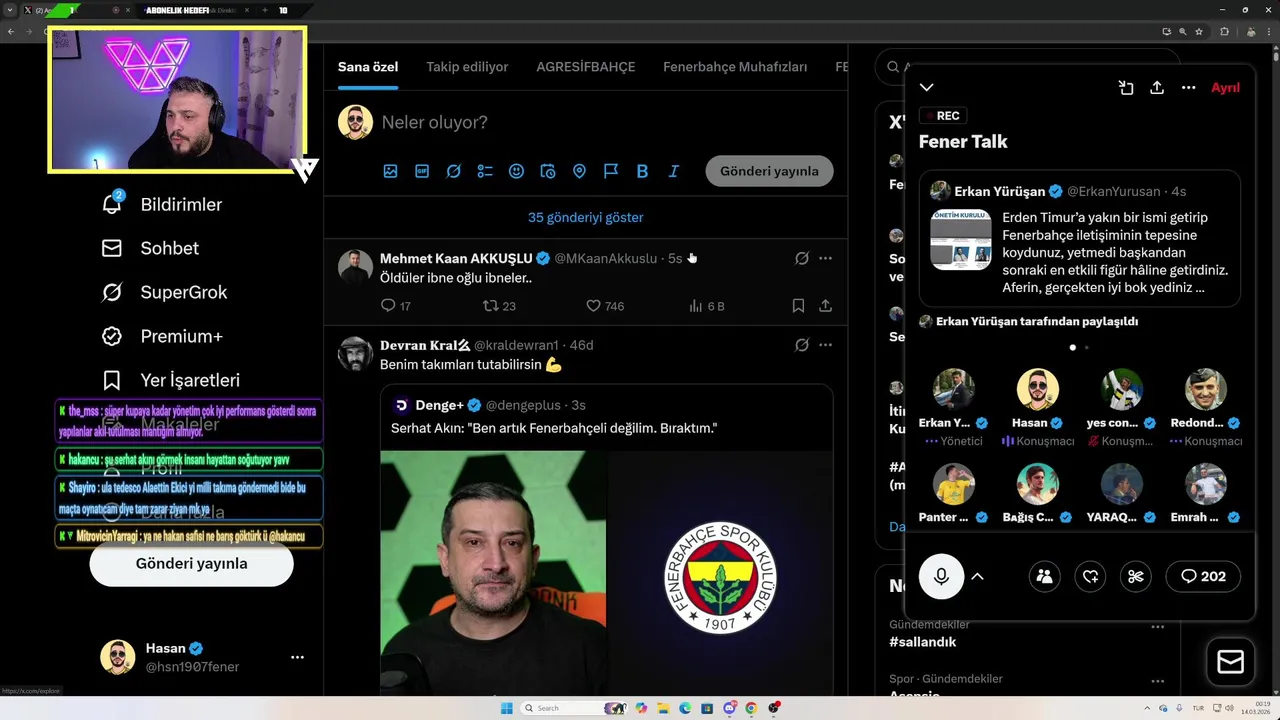Viewport: 1280px width, 720px height.
Task: Share Mehmet Kaan AKKUŞLU's post
Action: (826, 306)
